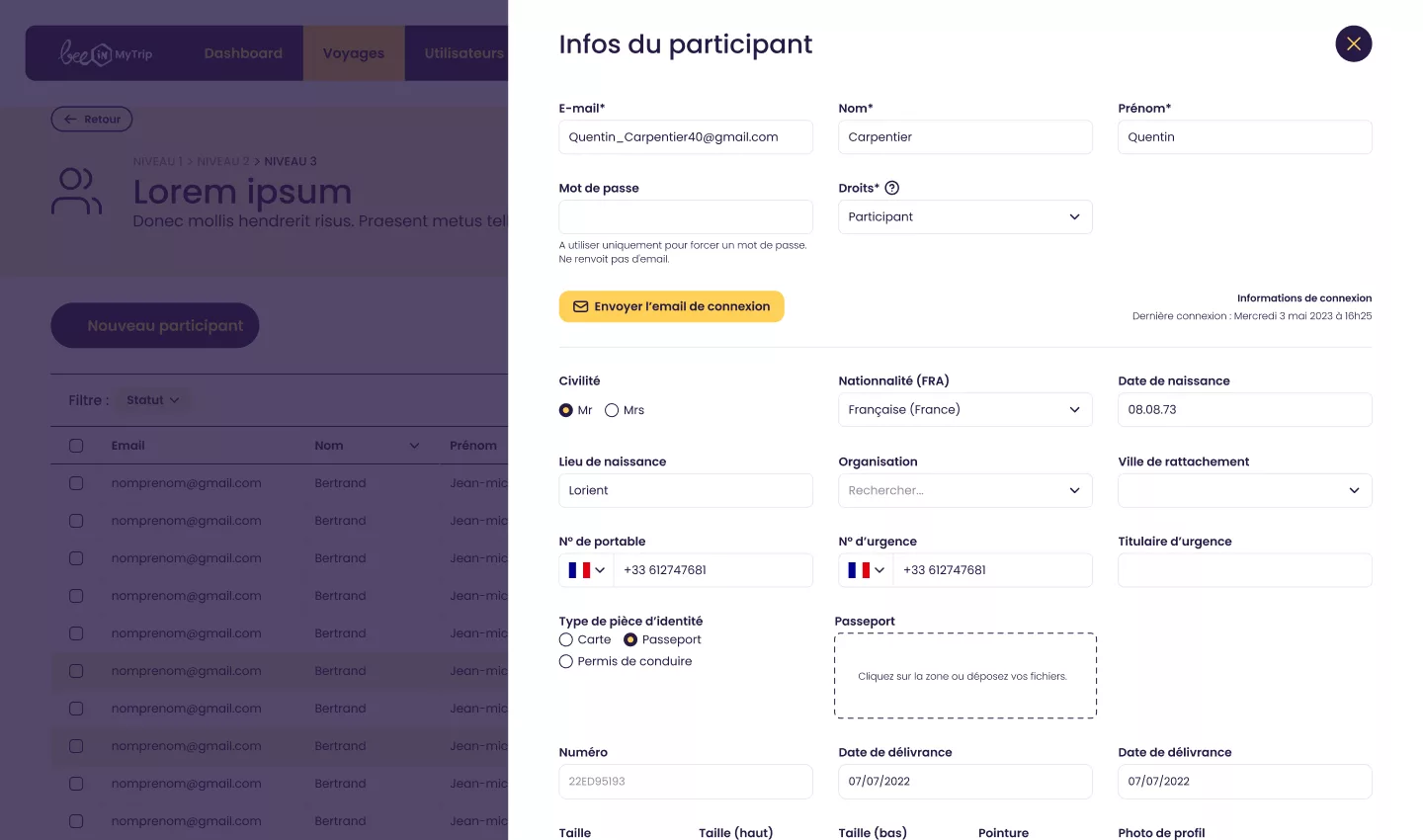Viewport: 1423px width, 840px height.
Task: Click the sort arrow in Nom column
Action: coord(414,446)
